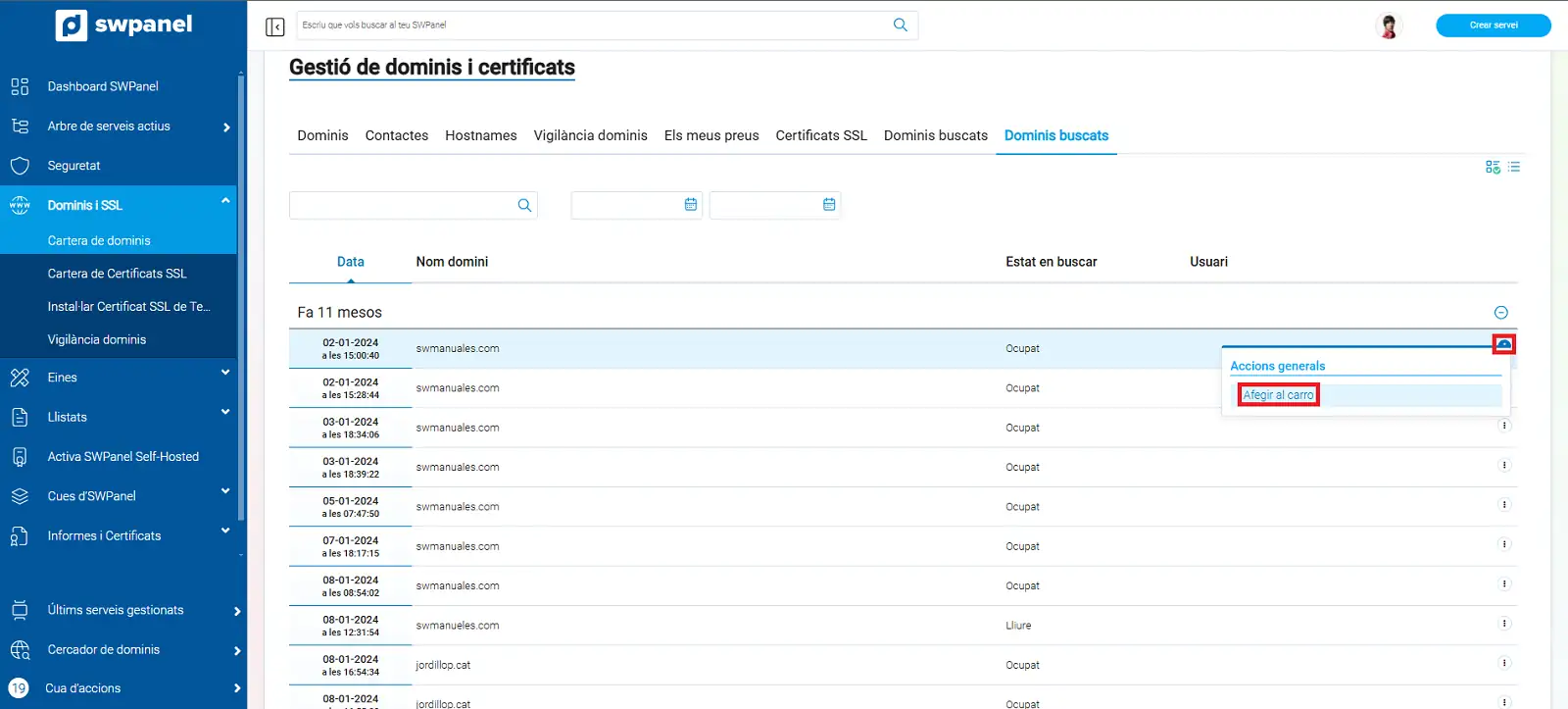This screenshot has width=1568, height=709.
Task: Click the Arbre de serveis actius tree icon
Action: click(20, 126)
